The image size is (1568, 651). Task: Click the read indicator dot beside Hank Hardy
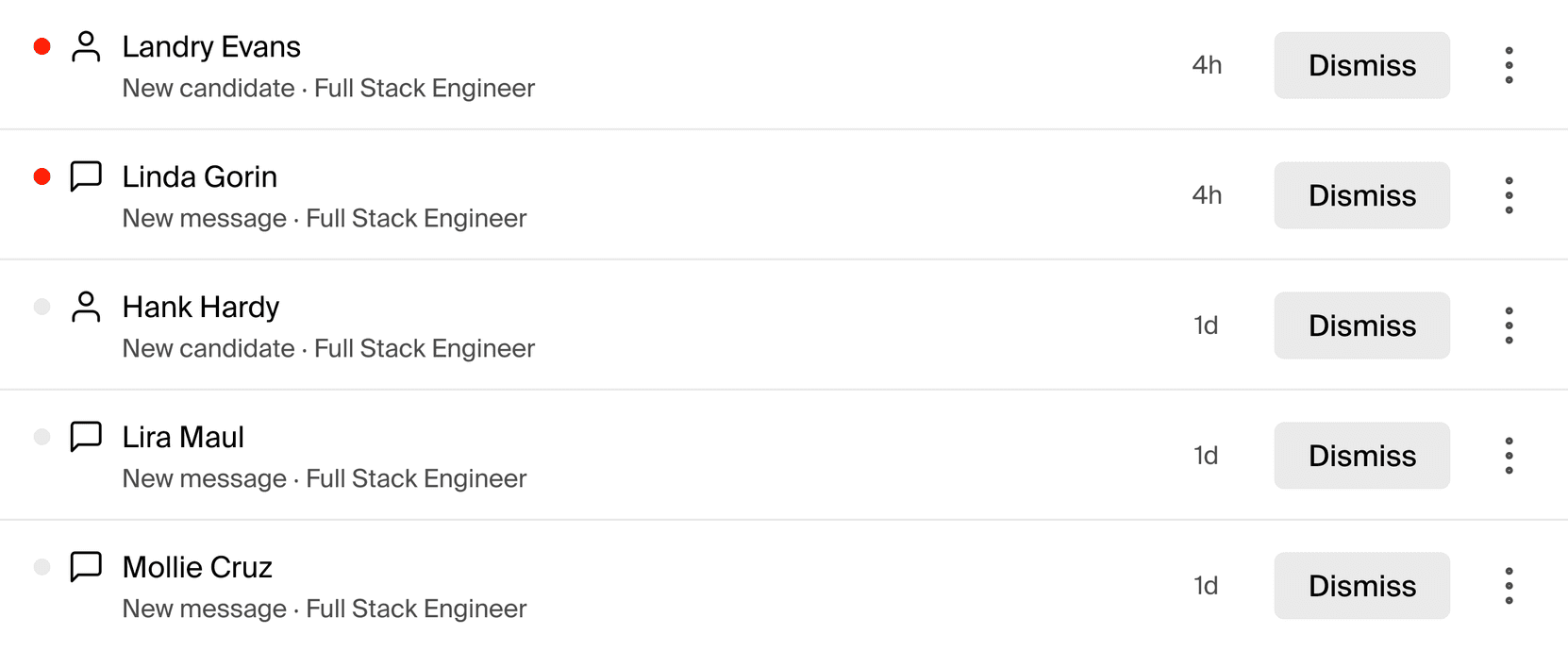coord(42,307)
